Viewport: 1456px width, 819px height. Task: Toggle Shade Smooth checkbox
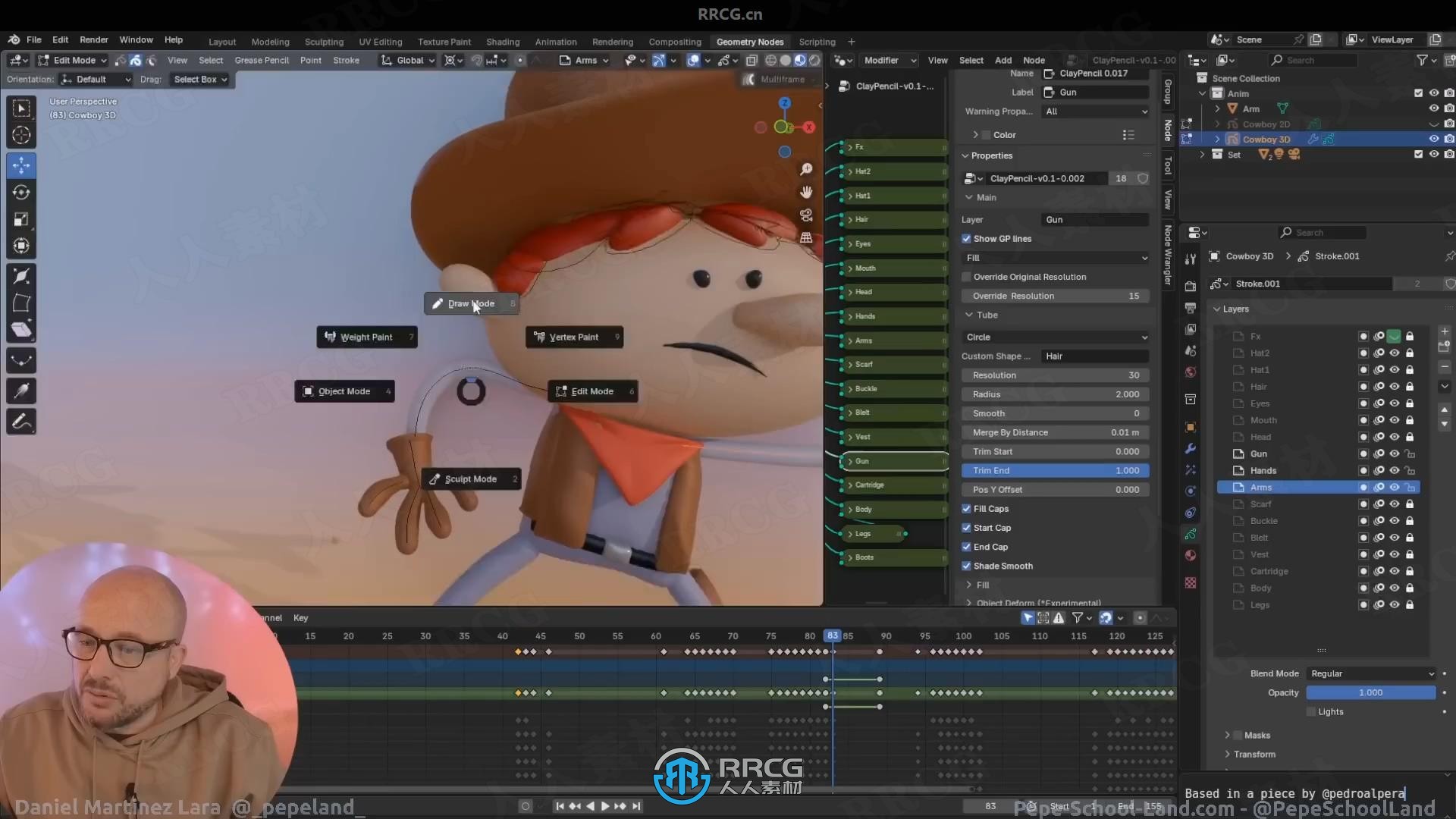click(x=967, y=566)
